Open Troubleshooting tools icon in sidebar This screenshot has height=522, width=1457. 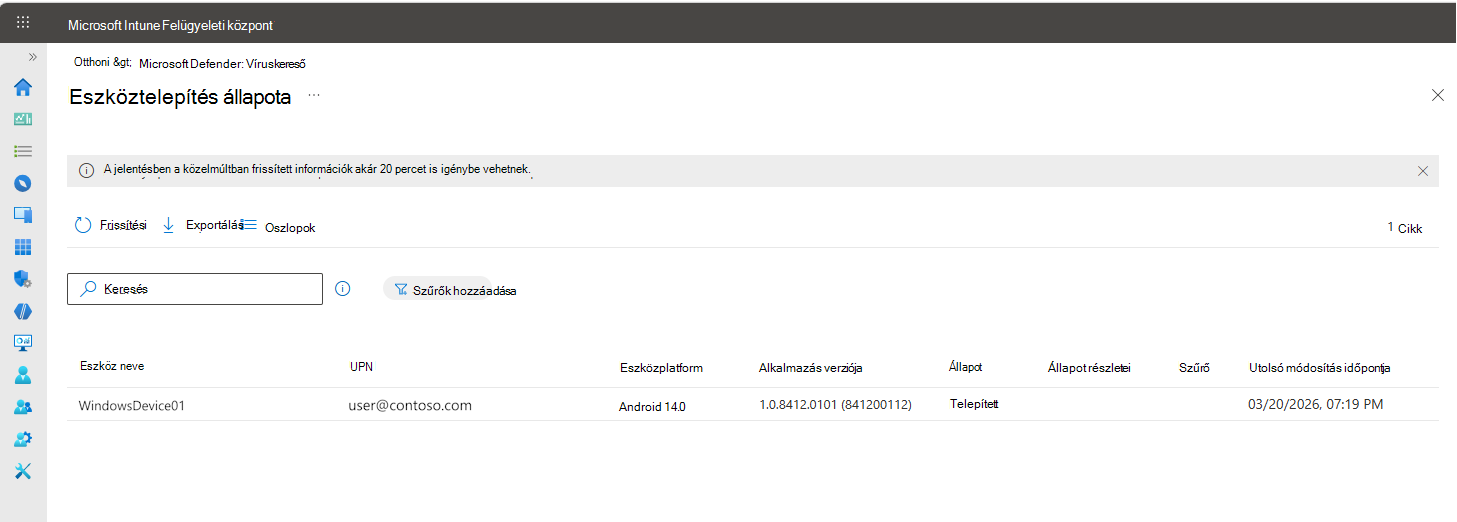click(23, 471)
